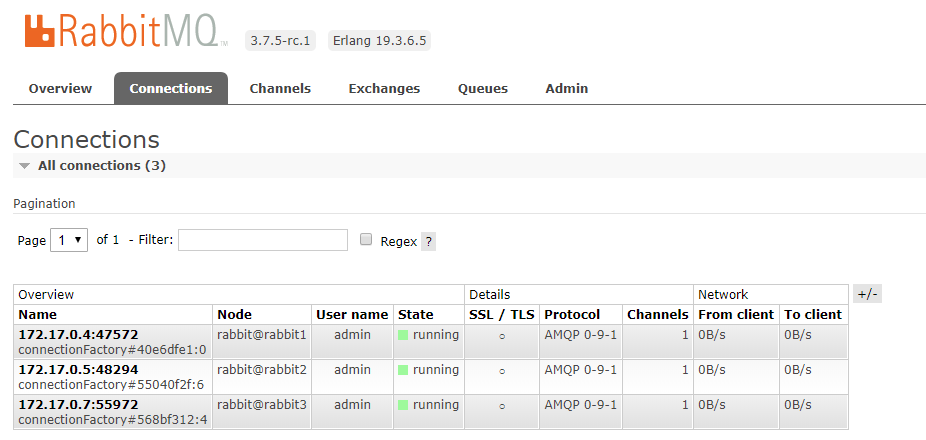This screenshot has width=926, height=440.
Task: Click the Regex help question mark
Action: coord(428,241)
